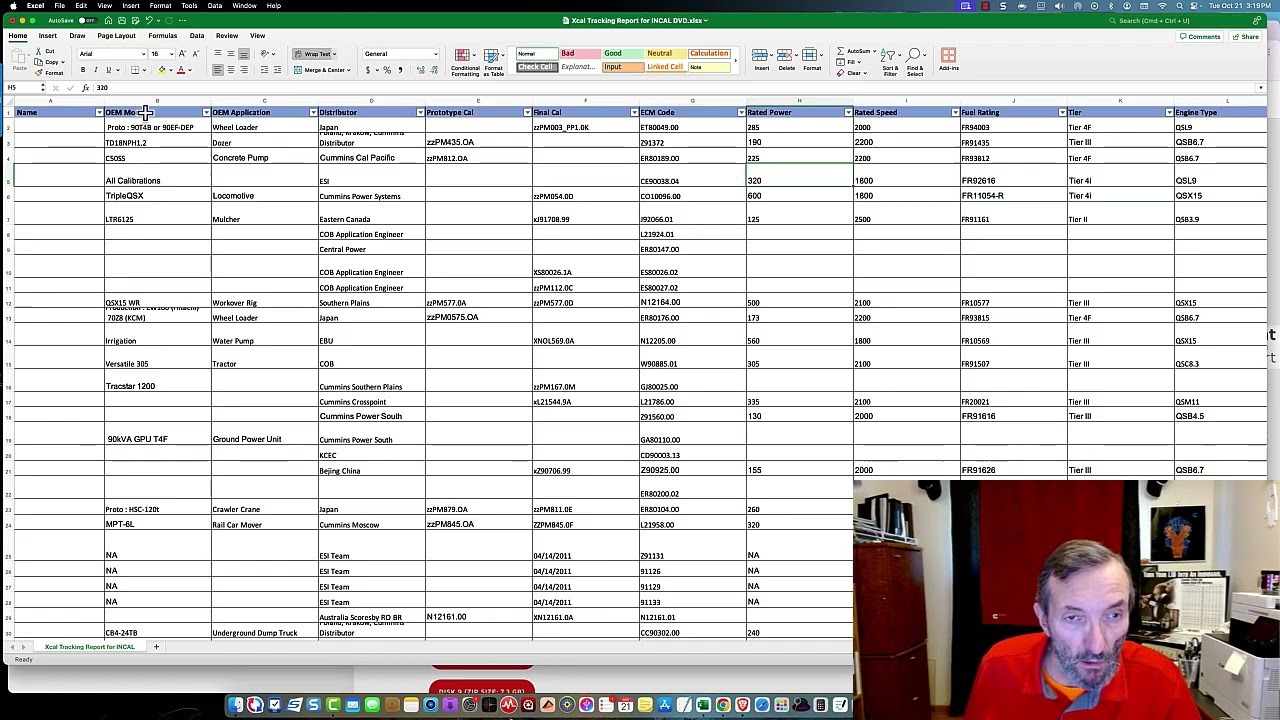Viewport: 1280px width, 720px height.
Task: Click the Name Box showing H5
Action: (x=22, y=88)
